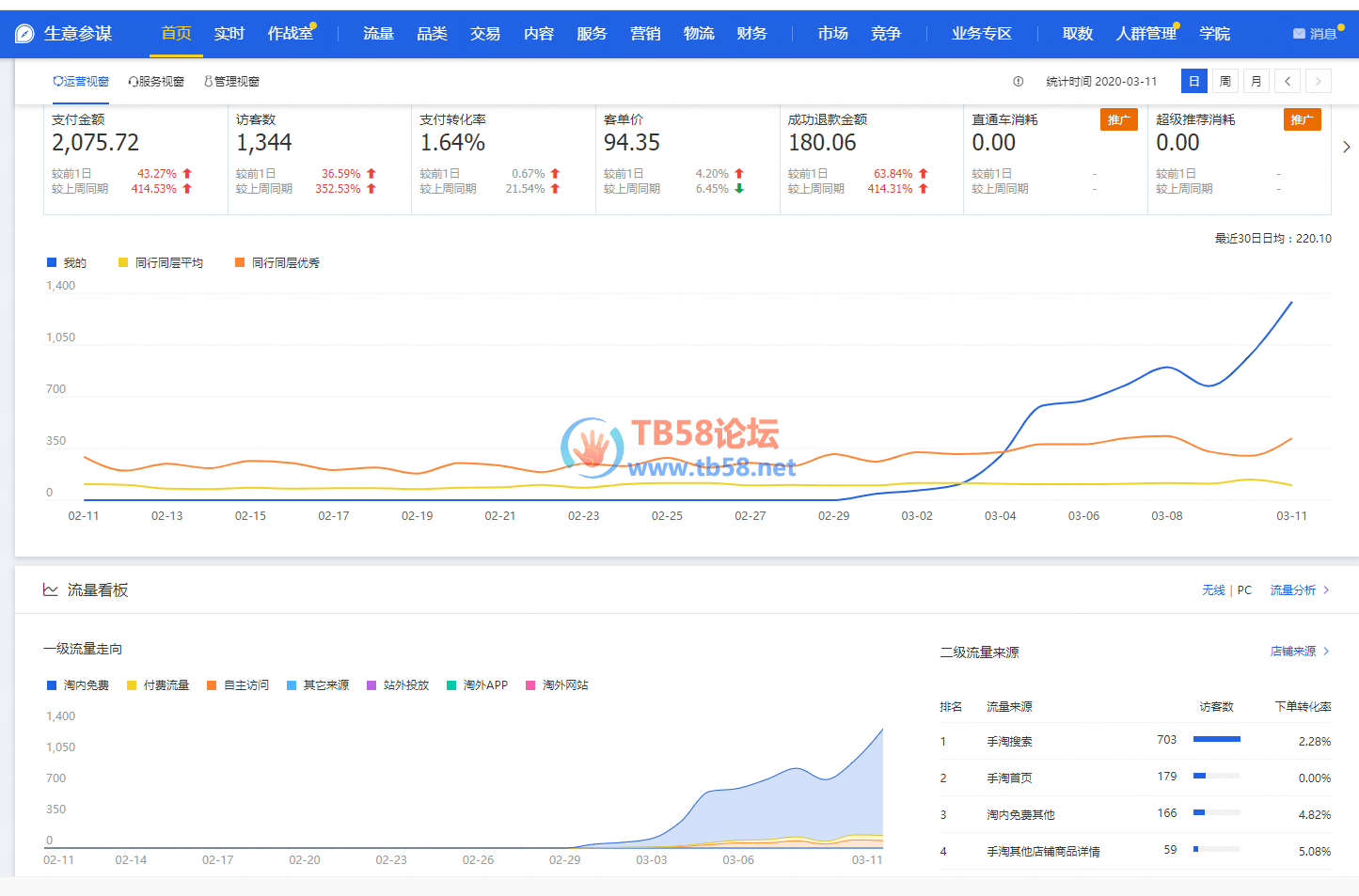The height and width of the screenshot is (896, 1359).
Task: Go to previous date with left arrow
Action: tap(1288, 82)
